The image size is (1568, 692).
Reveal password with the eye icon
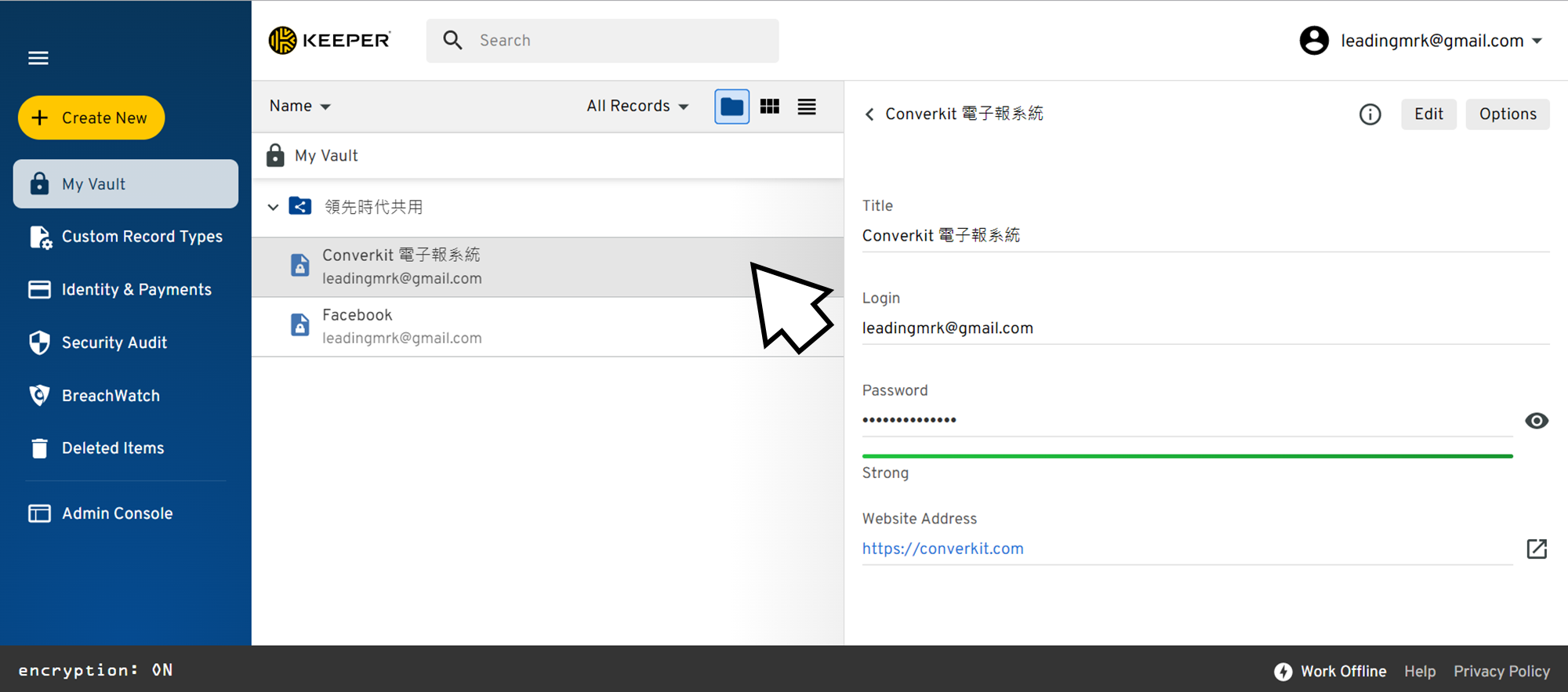click(x=1537, y=421)
